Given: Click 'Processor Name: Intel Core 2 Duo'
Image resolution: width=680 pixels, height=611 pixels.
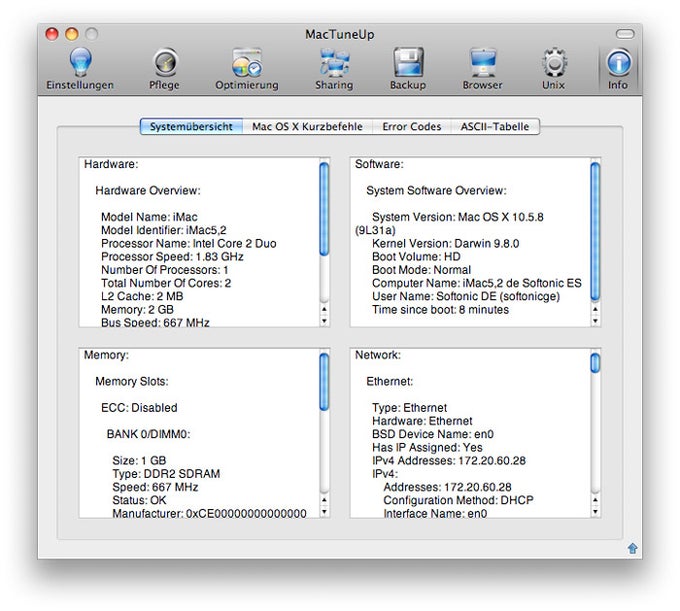Looking at the screenshot, I should click(x=189, y=243).
